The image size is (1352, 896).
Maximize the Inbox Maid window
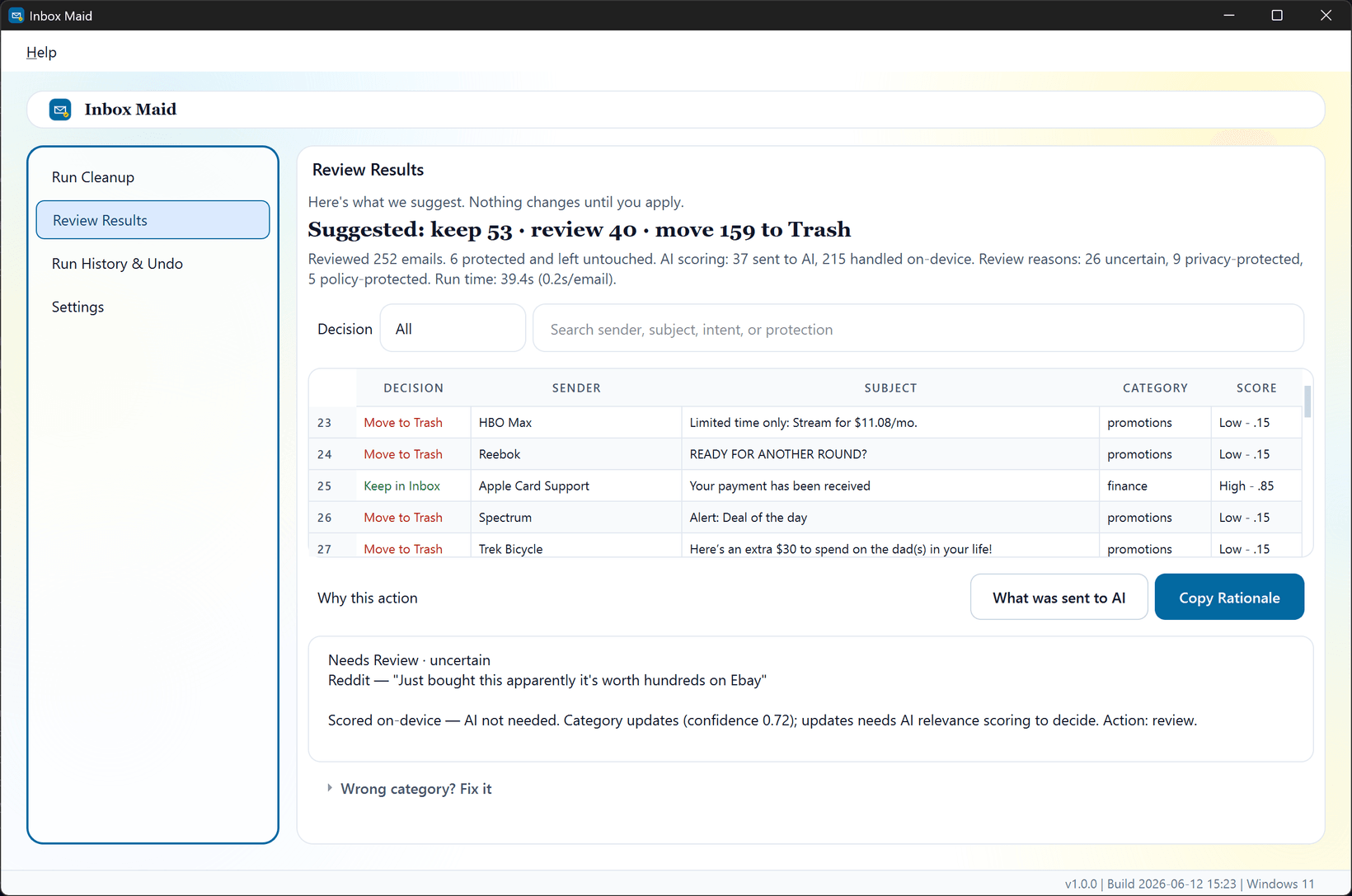(1277, 16)
